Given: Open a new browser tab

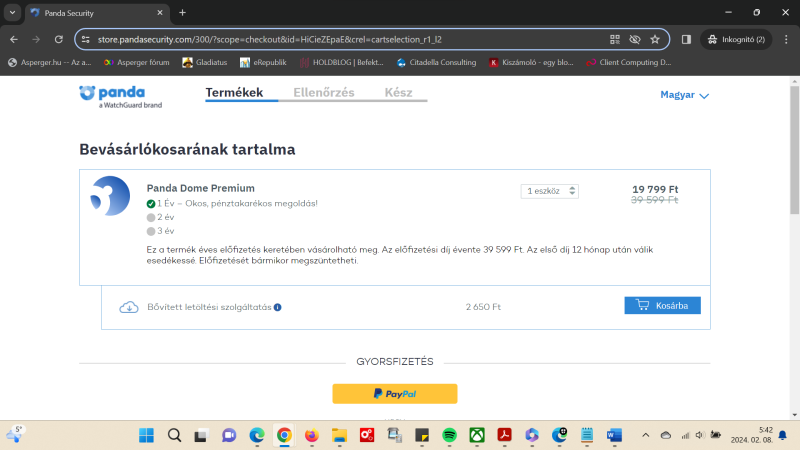Looking at the screenshot, I should click(182, 13).
